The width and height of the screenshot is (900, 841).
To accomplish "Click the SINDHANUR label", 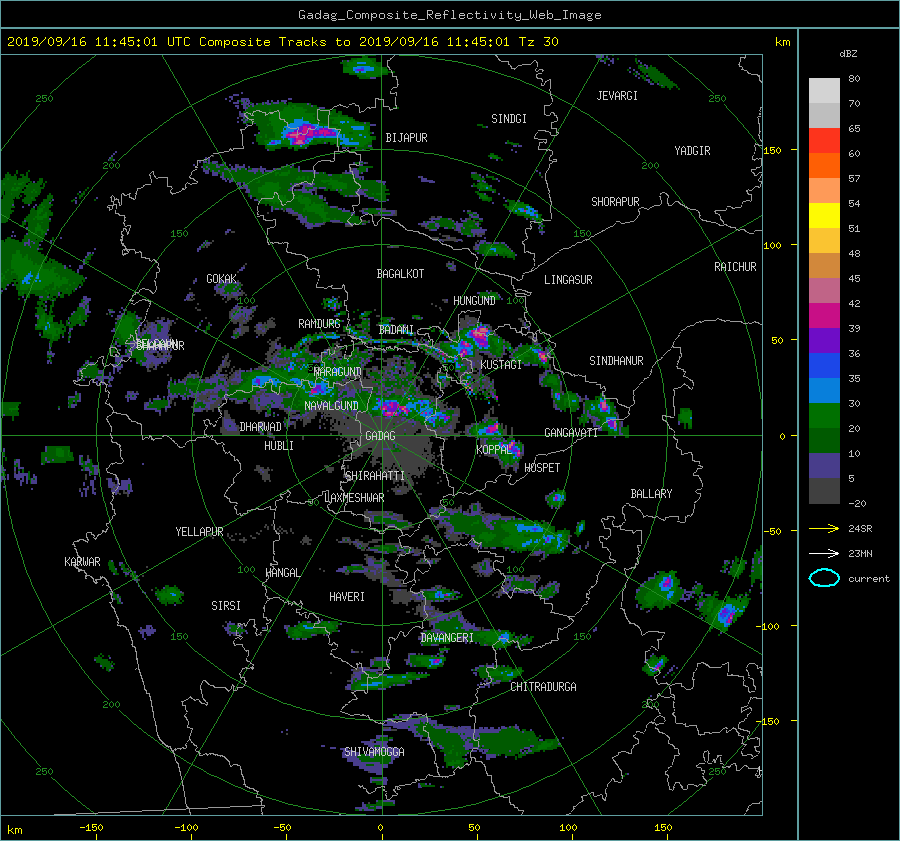I will click(616, 361).
